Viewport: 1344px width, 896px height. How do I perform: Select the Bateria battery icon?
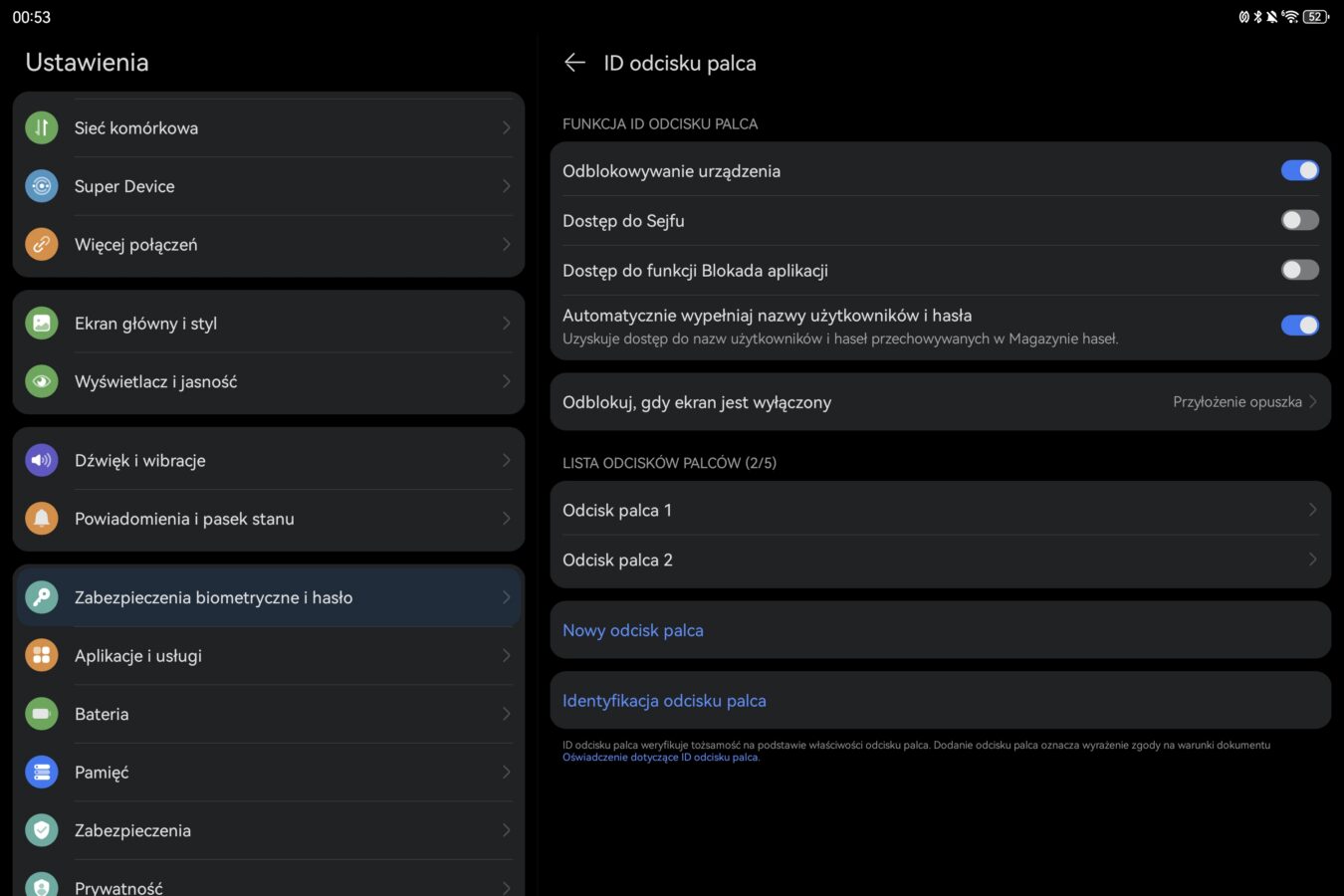point(42,714)
